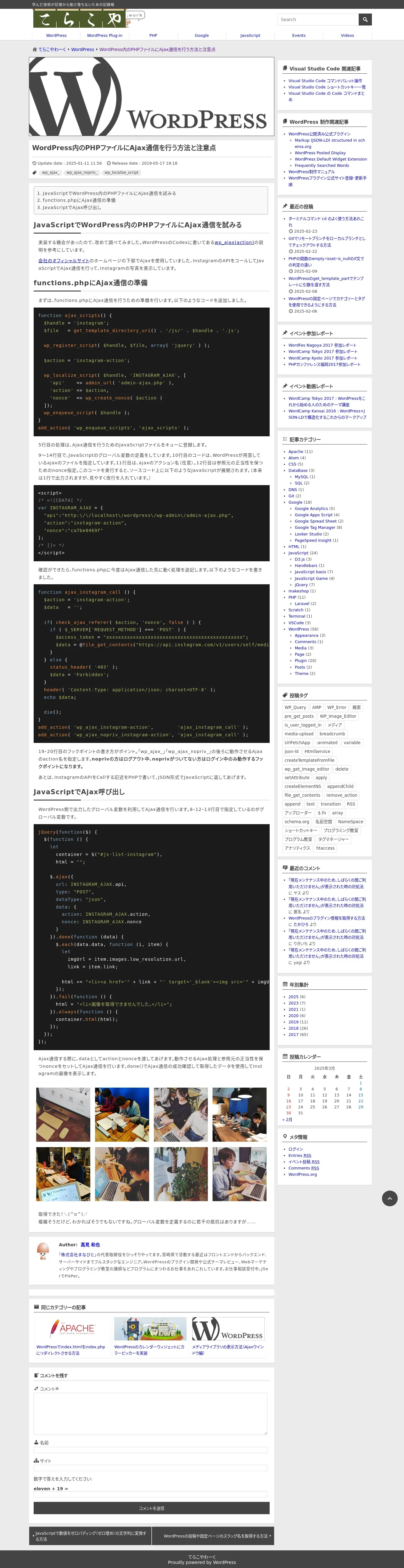Viewport: 404px width, 1568px height.
Task: Open the 会社のオフィシャルサイト link
Action: pyautogui.click(x=63, y=261)
